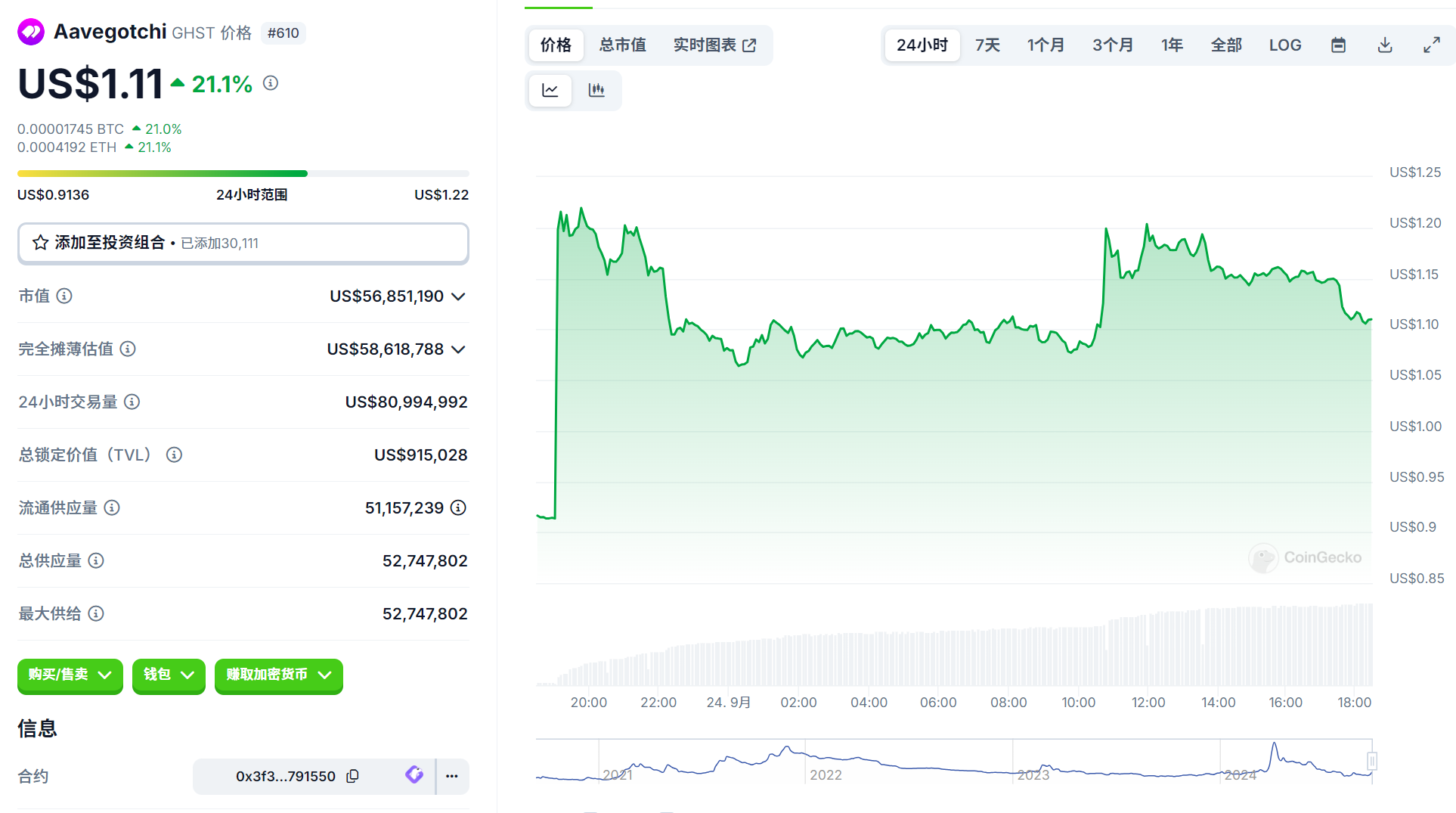Screen dimensions: 1456x813
Task: Show circulating supply label info icon
Action: click(112, 507)
